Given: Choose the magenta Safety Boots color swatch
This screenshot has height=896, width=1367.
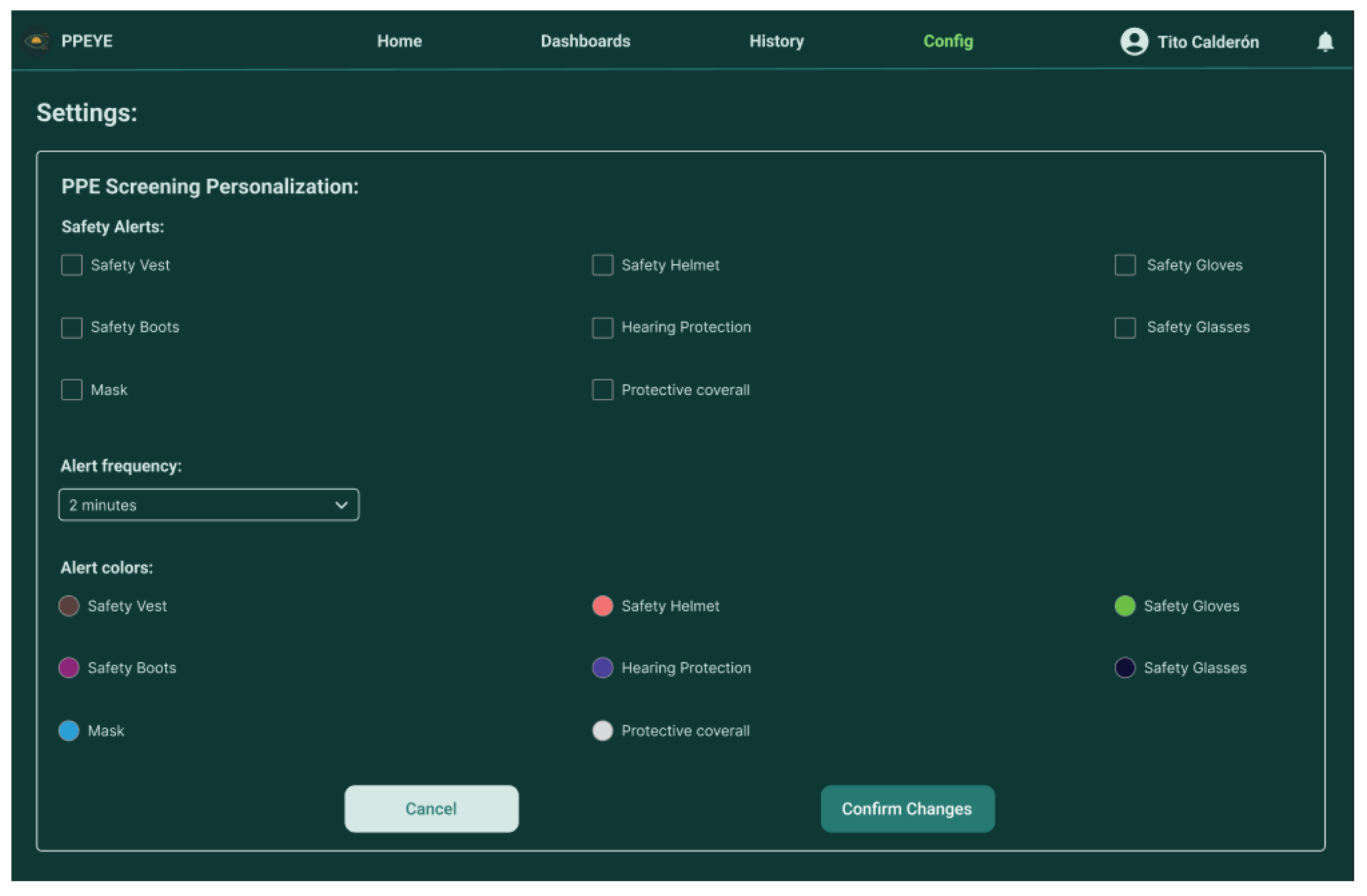Looking at the screenshot, I should click(69, 668).
